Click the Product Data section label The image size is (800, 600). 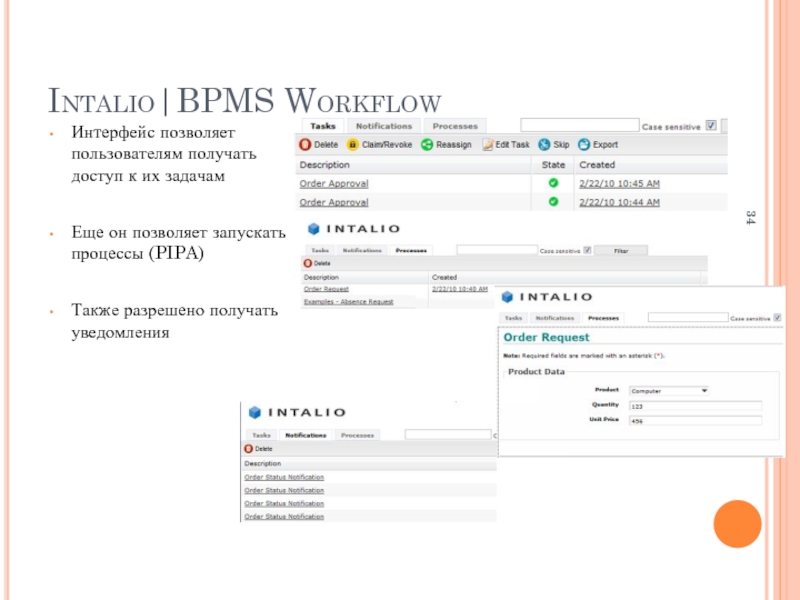[536, 371]
